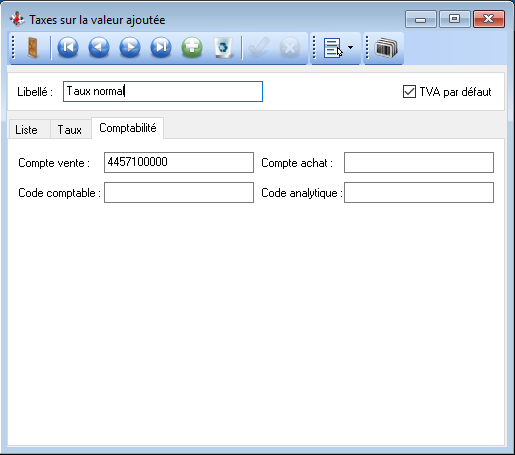The height and width of the screenshot is (455, 515).
Task: Click the list form view icon
Action: pyautogui.click(x=332, y=48)
